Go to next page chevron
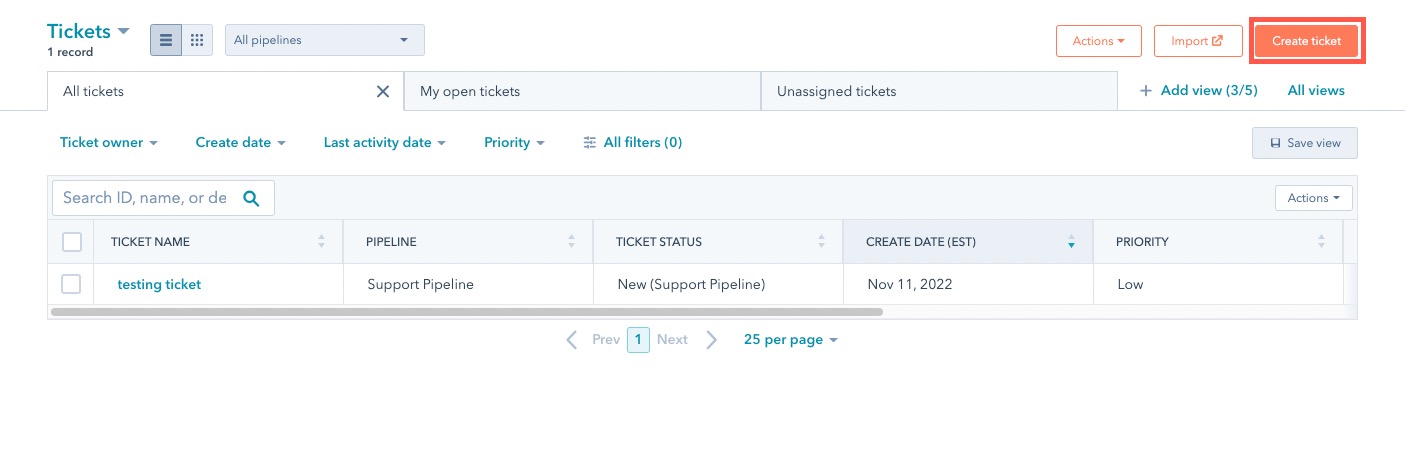The image size is (1405, 451). 711,340
